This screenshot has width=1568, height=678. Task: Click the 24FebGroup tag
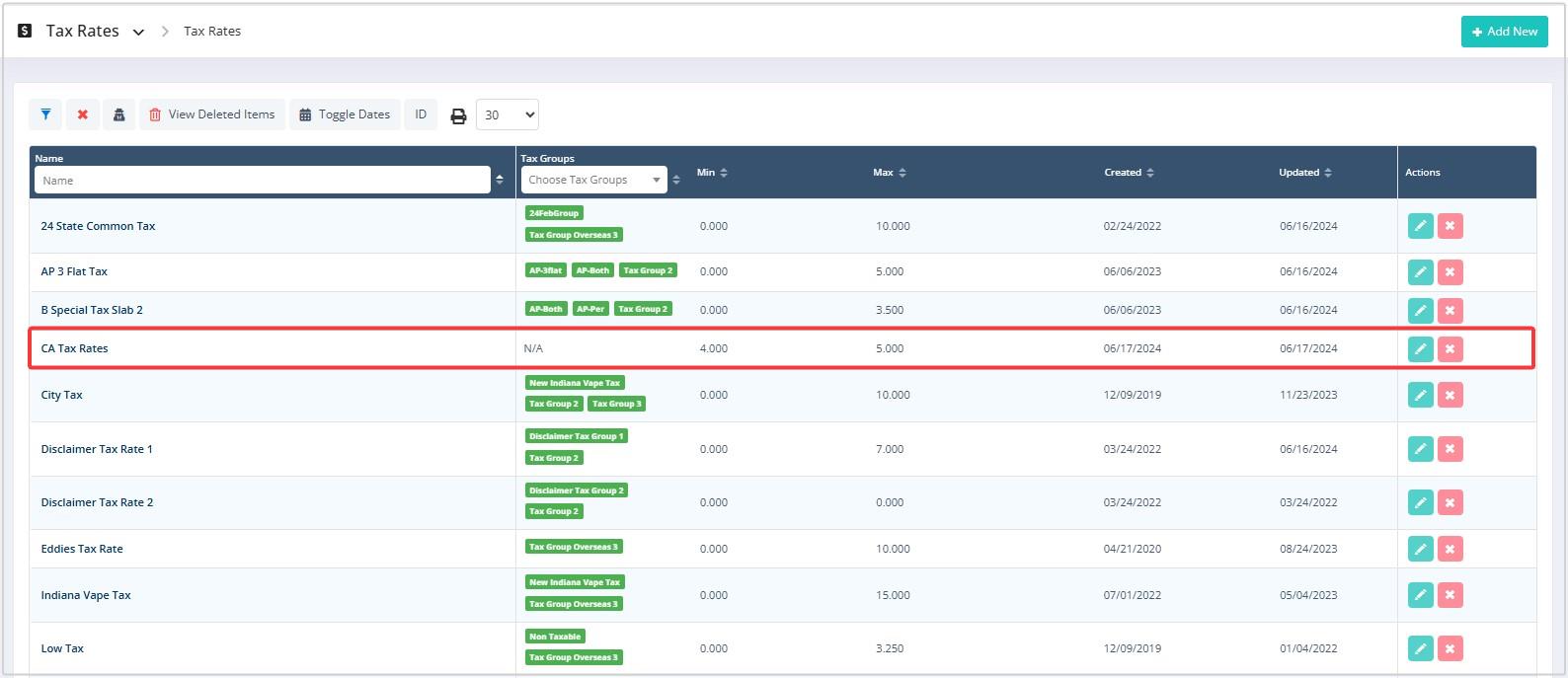tap(554, 213)
